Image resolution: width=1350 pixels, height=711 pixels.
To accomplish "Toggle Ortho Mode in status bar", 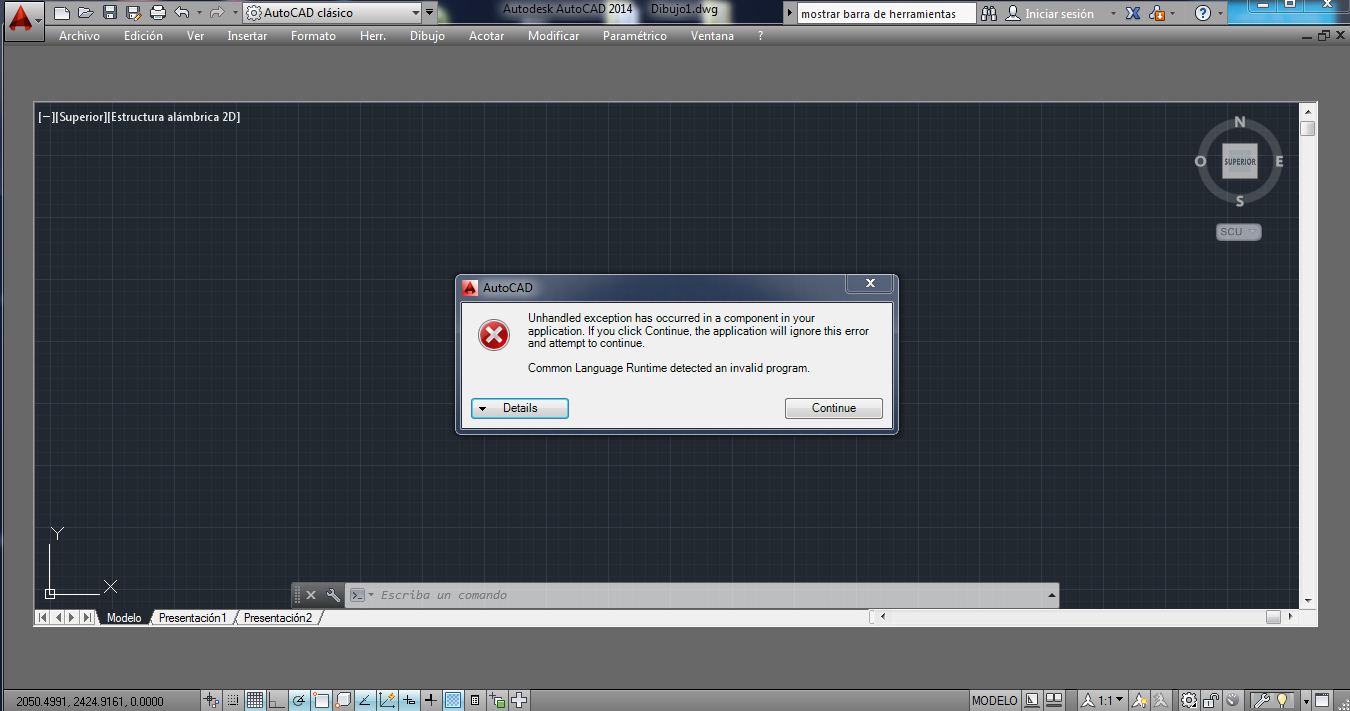I will pos(277,700).
